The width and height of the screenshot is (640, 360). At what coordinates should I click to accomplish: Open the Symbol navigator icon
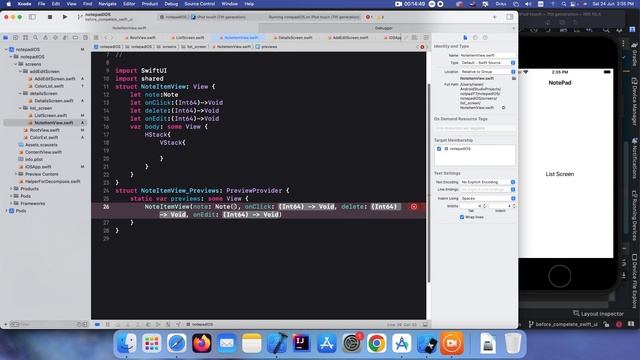25,38
